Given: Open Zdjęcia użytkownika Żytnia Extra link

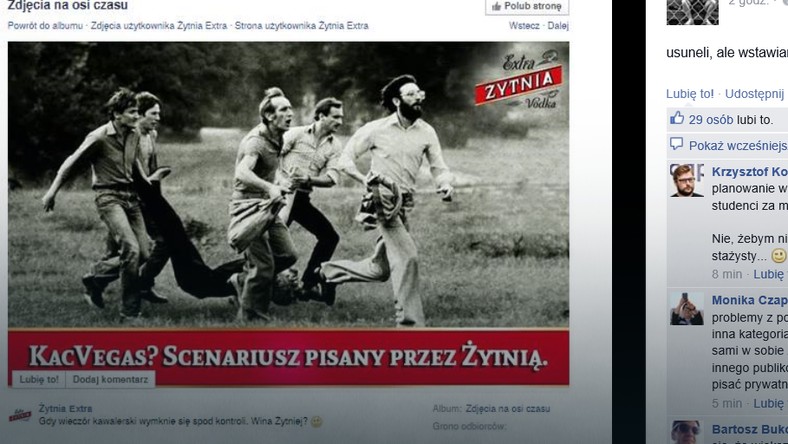Looking at the screenshot, I should tap(159, 26).
